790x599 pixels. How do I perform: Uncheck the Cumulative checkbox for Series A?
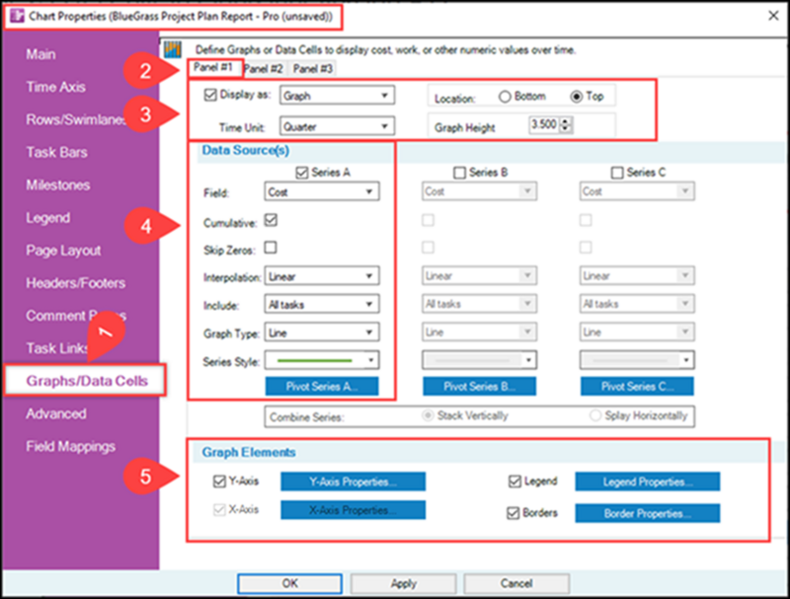click(x=271, y=220)
